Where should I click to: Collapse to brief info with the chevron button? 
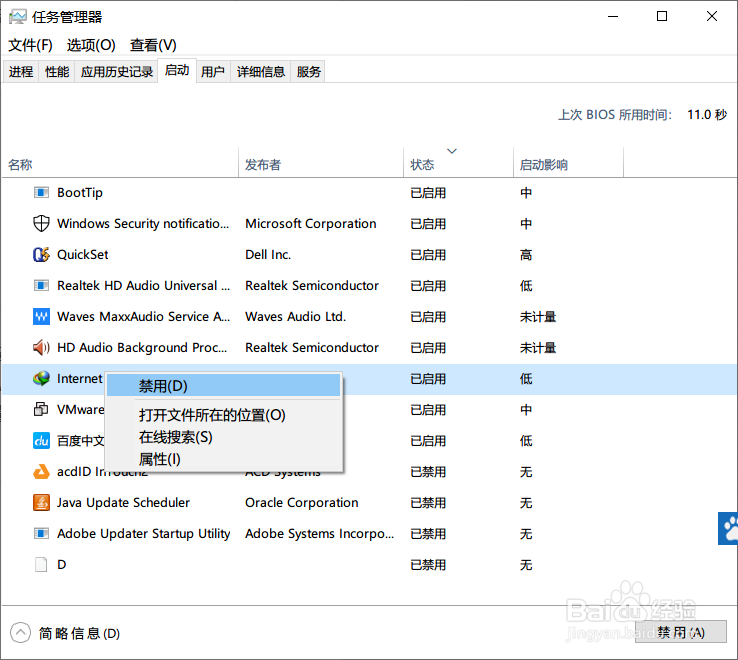pyautogui.click(x=20, y=633)
